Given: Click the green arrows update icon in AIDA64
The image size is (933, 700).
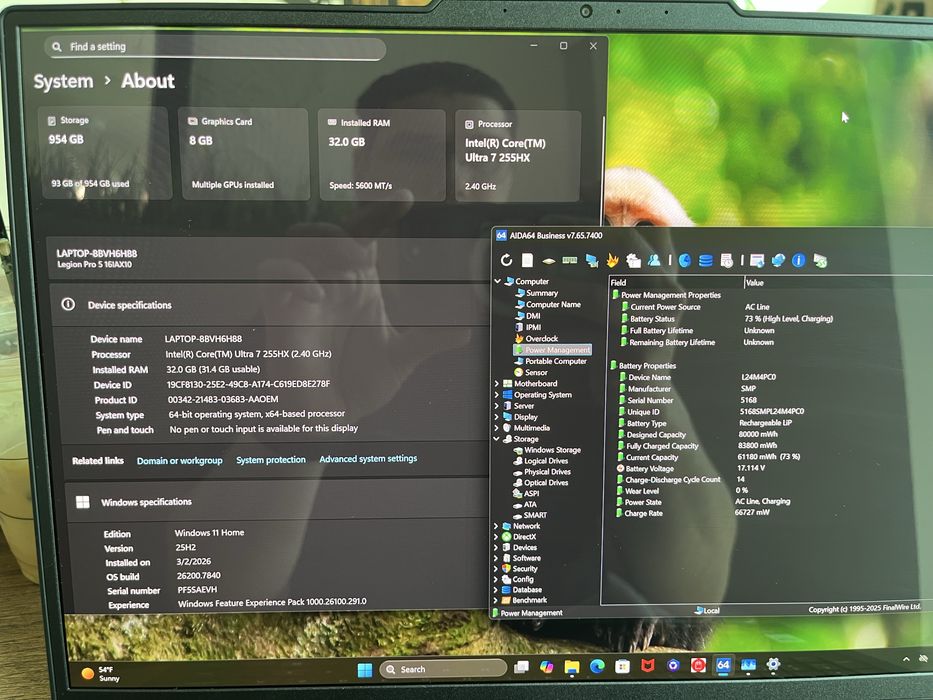Looking at the screenshot, I should [820, 260].
